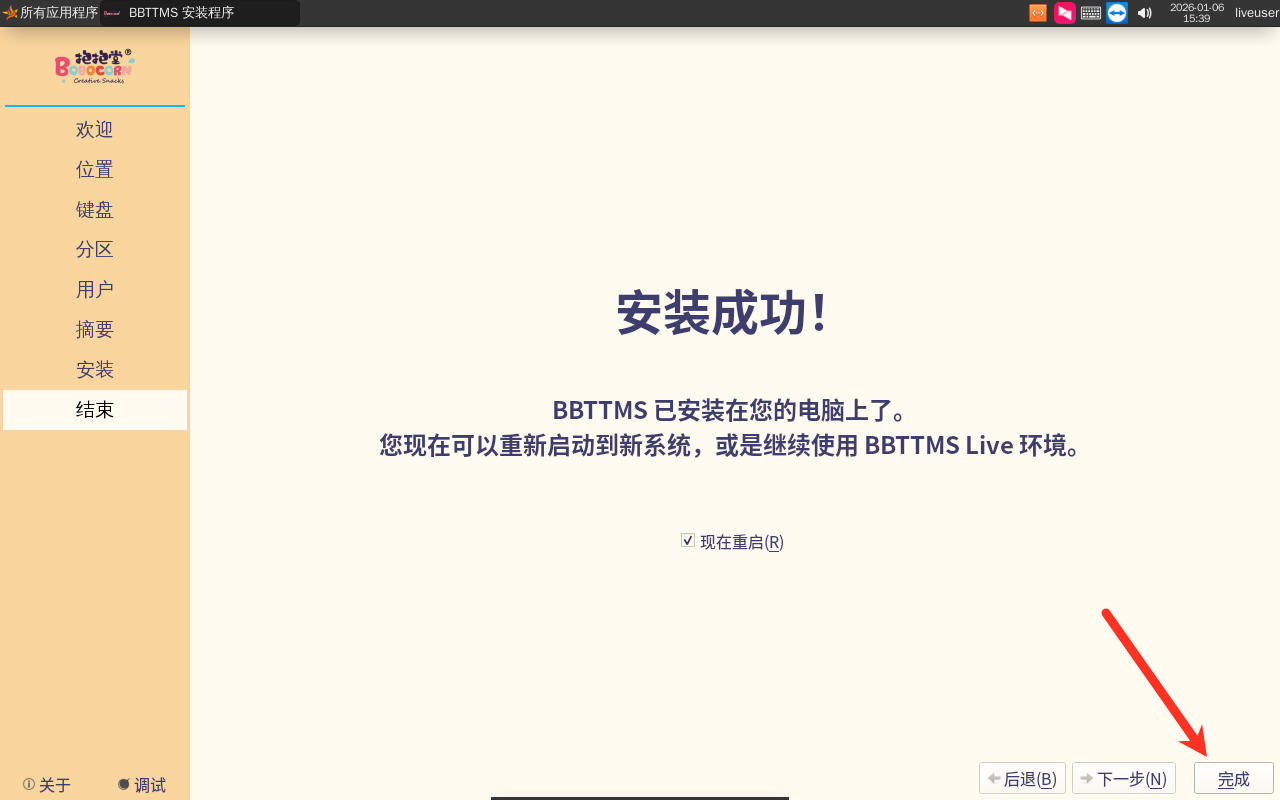Open the 关于 about link

tap(47, 785)
